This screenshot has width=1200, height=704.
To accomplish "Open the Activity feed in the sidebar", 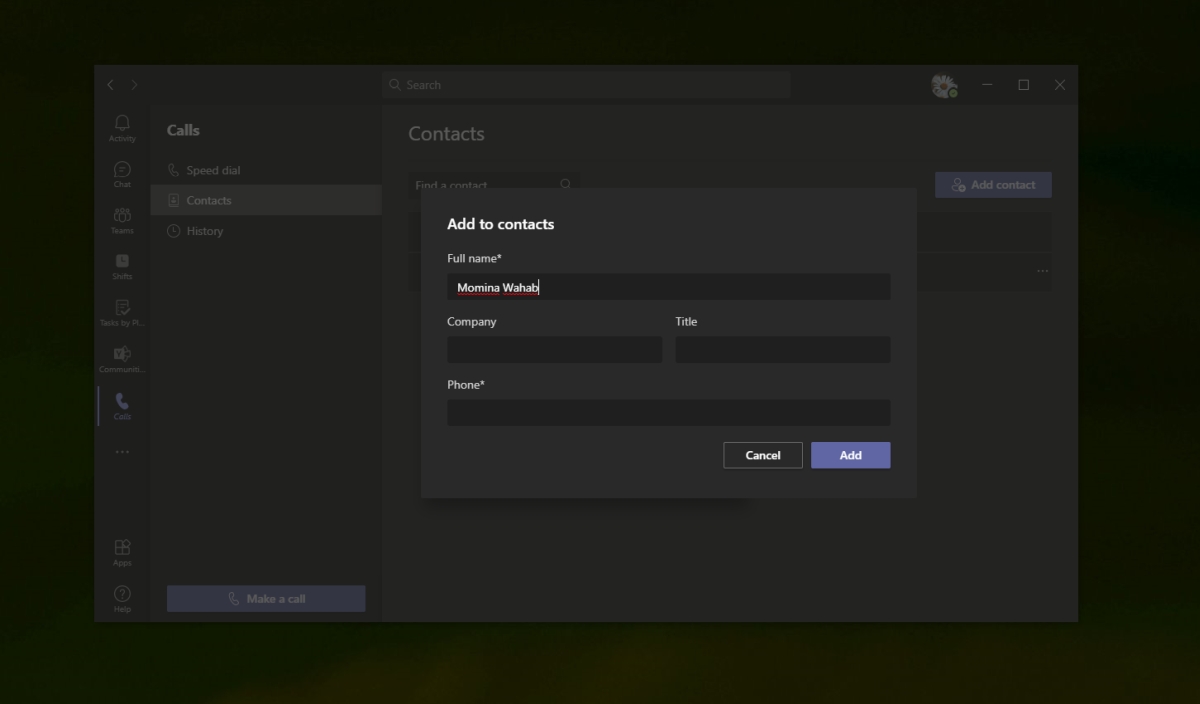I will coord(122,127).
